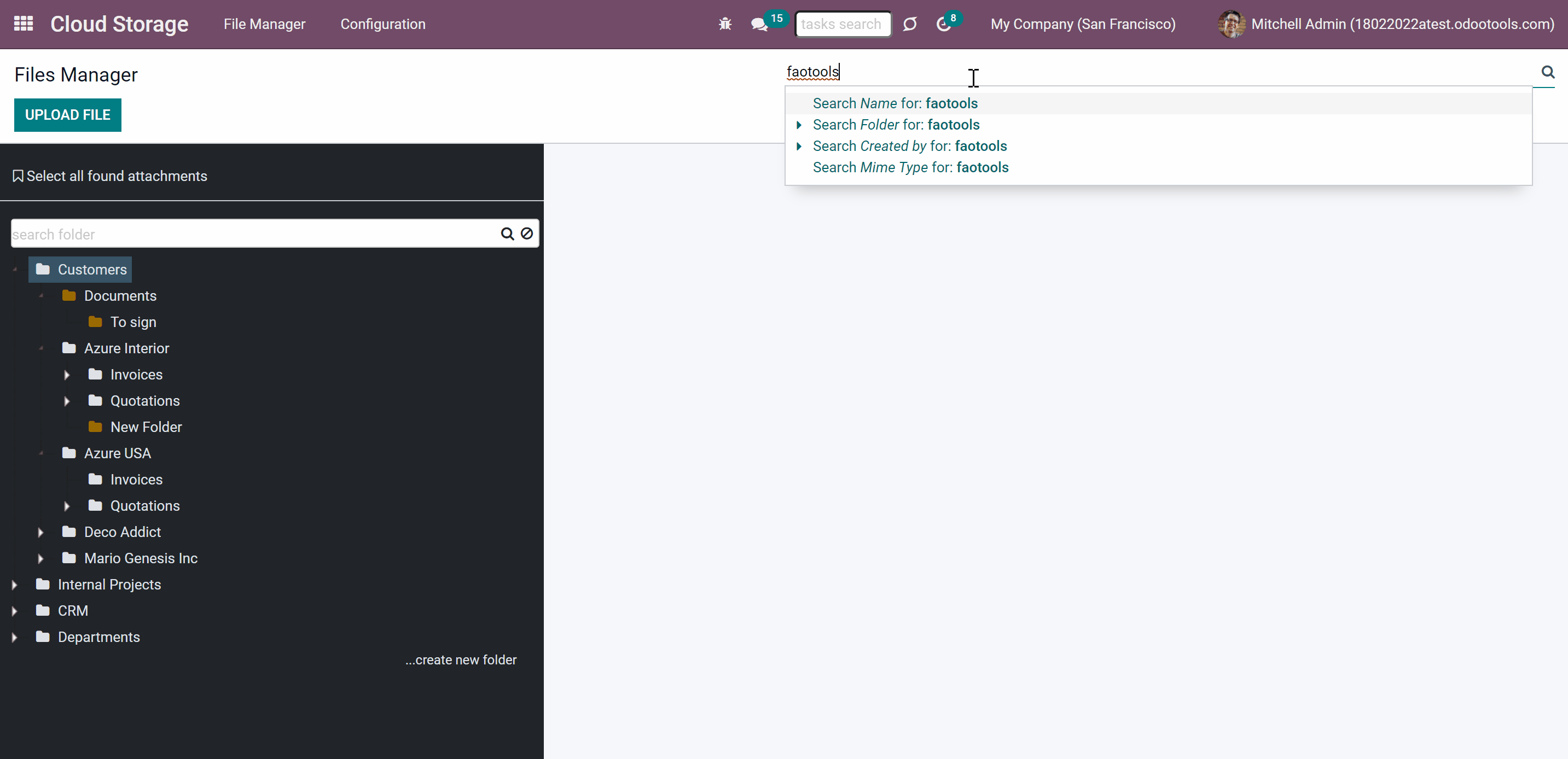Expand Search Created by option arrow
Image resolution: width=1568 pixels, height=759 pixels.
(x=799, y=146)
